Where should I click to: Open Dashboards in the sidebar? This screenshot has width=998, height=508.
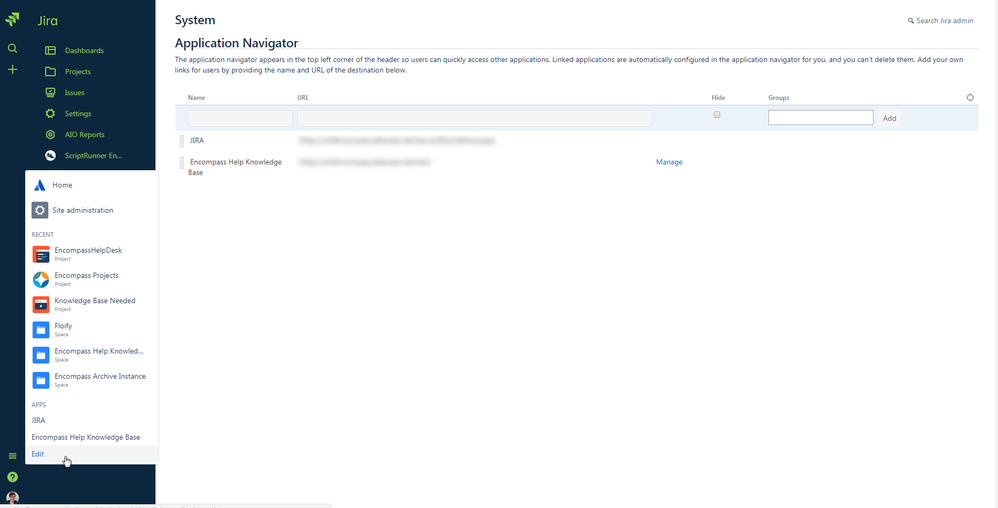84,50
